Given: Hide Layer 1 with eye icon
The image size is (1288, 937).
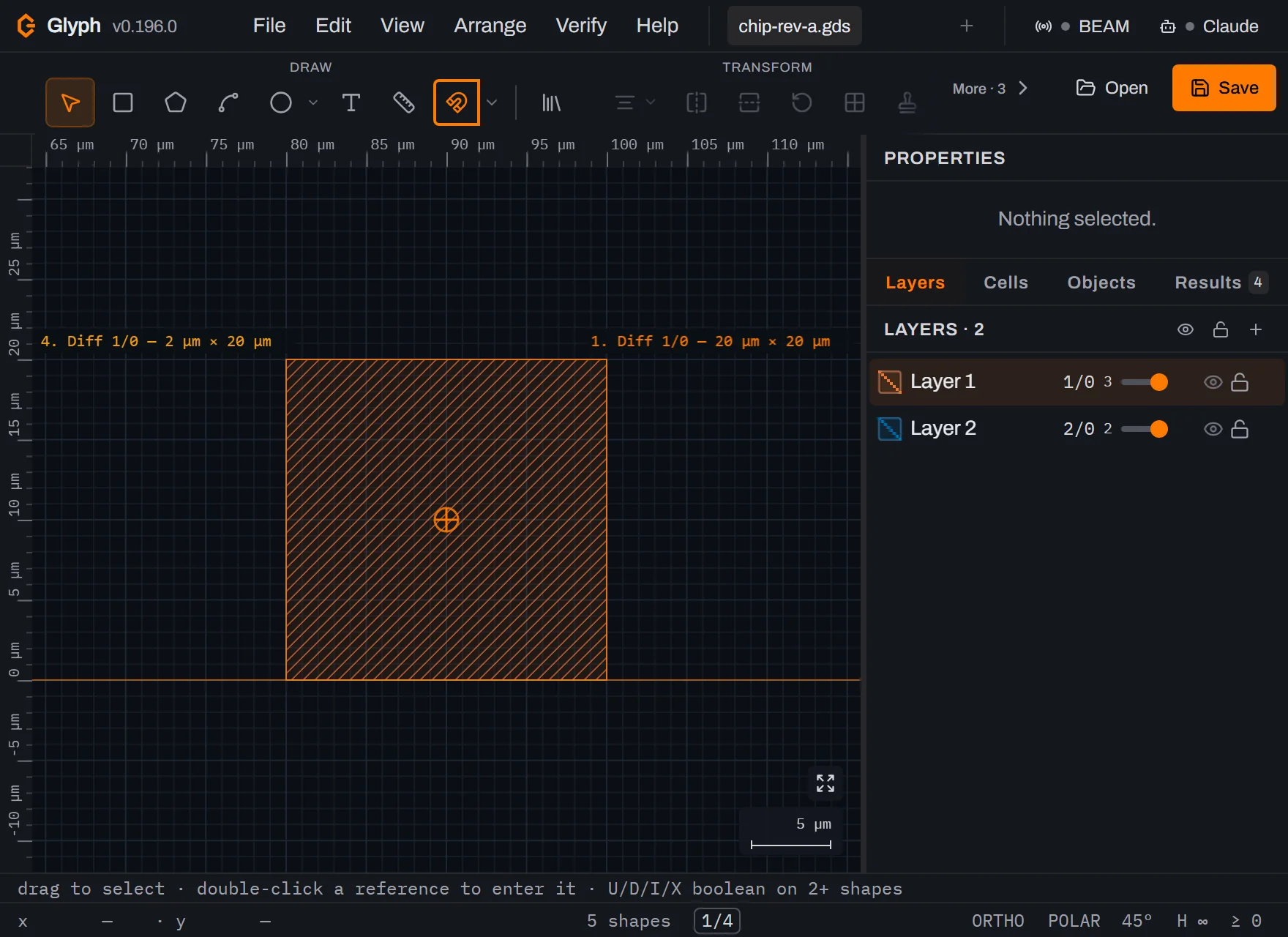Looking at the screenshot, I should (x=1213, y=382).
